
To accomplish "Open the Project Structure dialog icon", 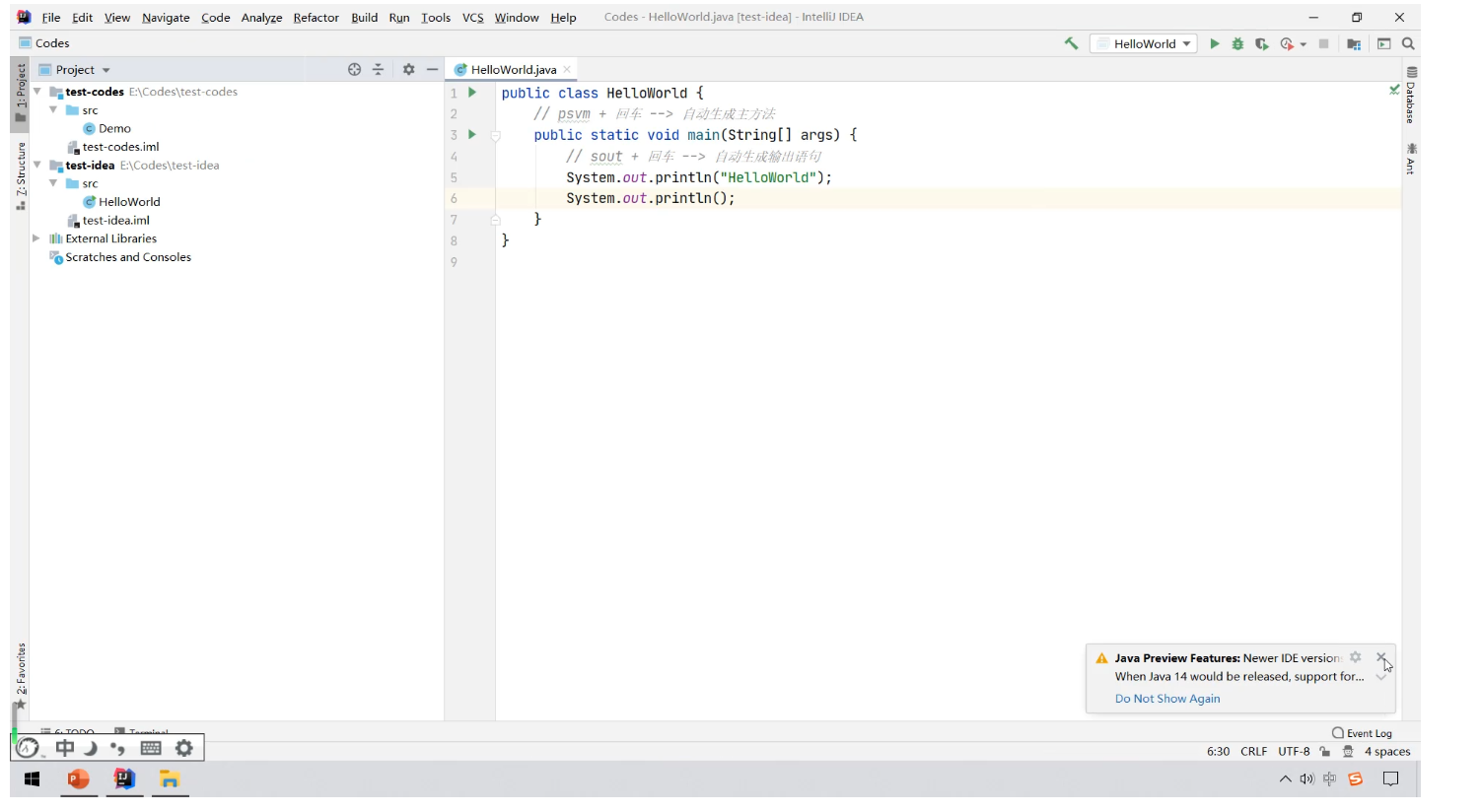I will [1354, 43].
